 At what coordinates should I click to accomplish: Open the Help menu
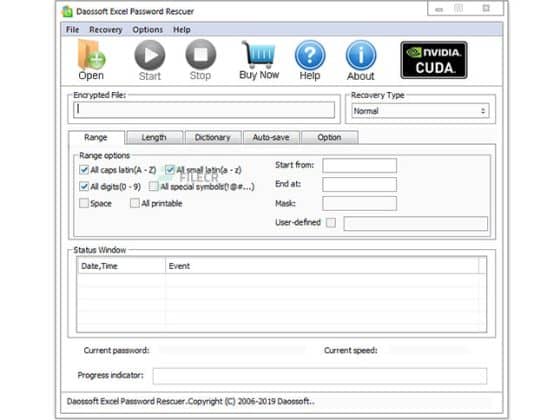point(182,30)
